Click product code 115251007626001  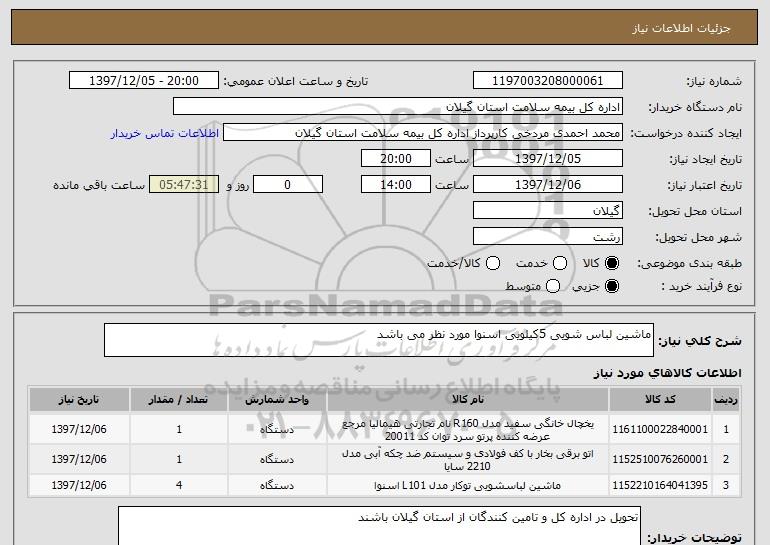(660, 460)
